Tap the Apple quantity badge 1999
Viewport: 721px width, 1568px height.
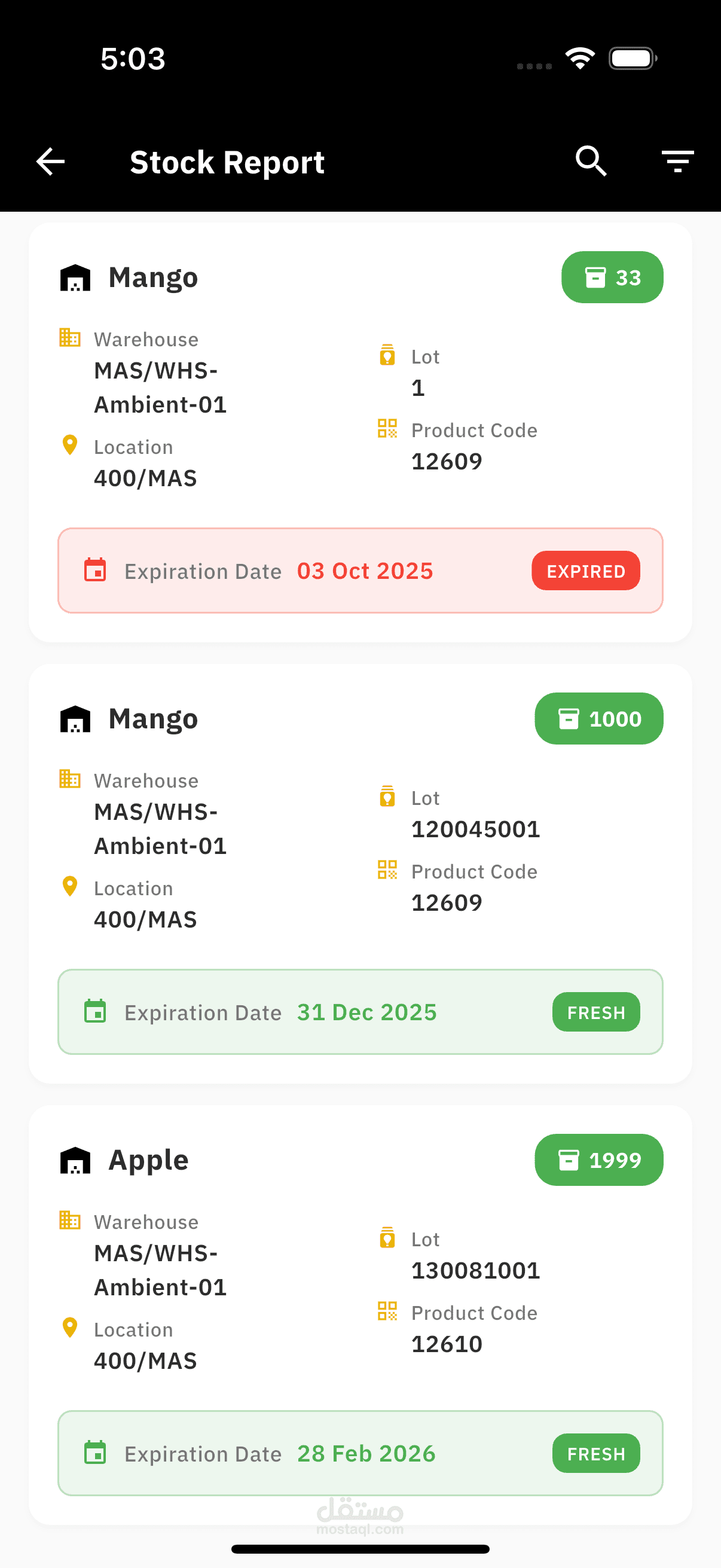pos(598,1160)
